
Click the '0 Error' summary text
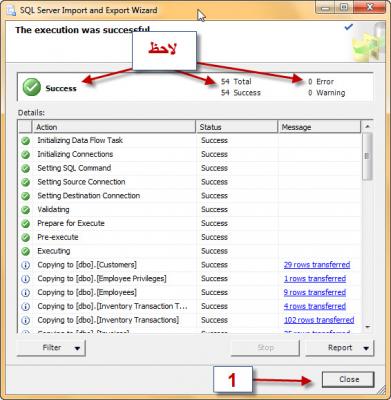point(321,82)
